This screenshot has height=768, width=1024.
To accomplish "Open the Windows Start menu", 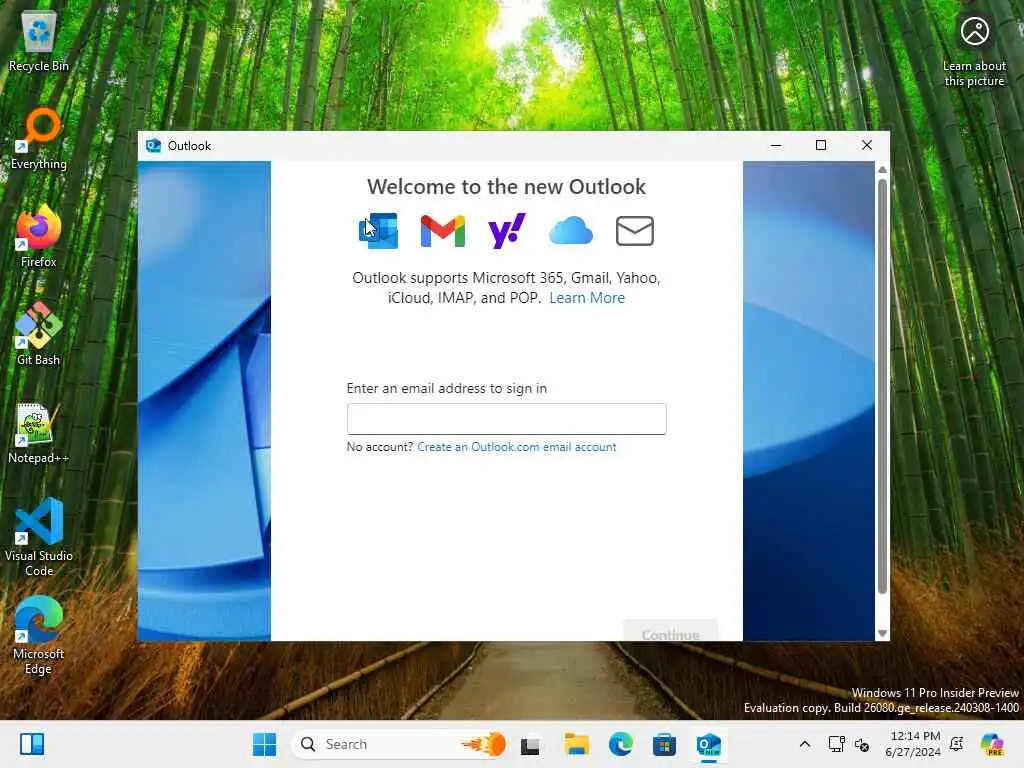I will (x=264, y=744).
